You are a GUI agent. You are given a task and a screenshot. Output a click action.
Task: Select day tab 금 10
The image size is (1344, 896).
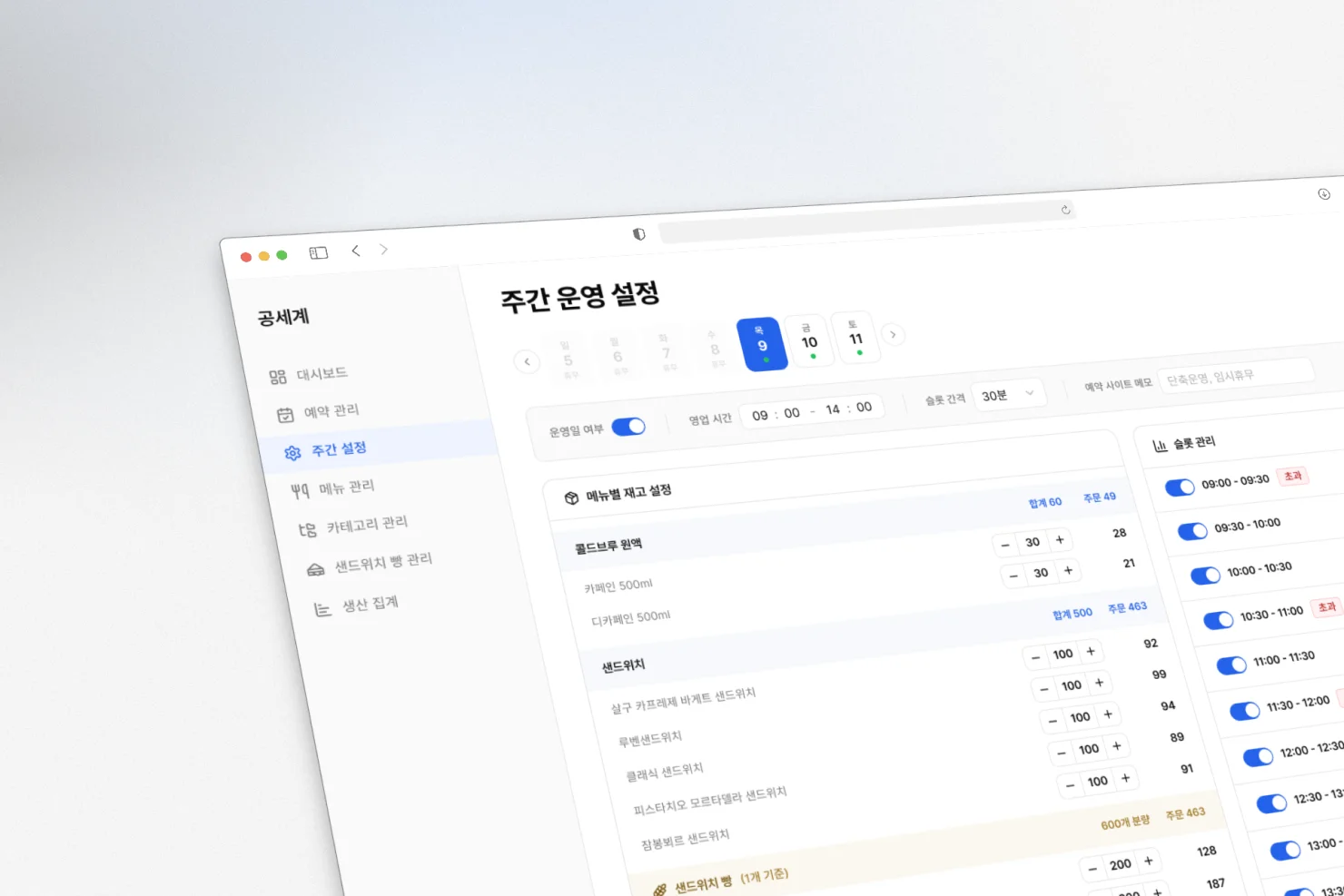[808, 341]
